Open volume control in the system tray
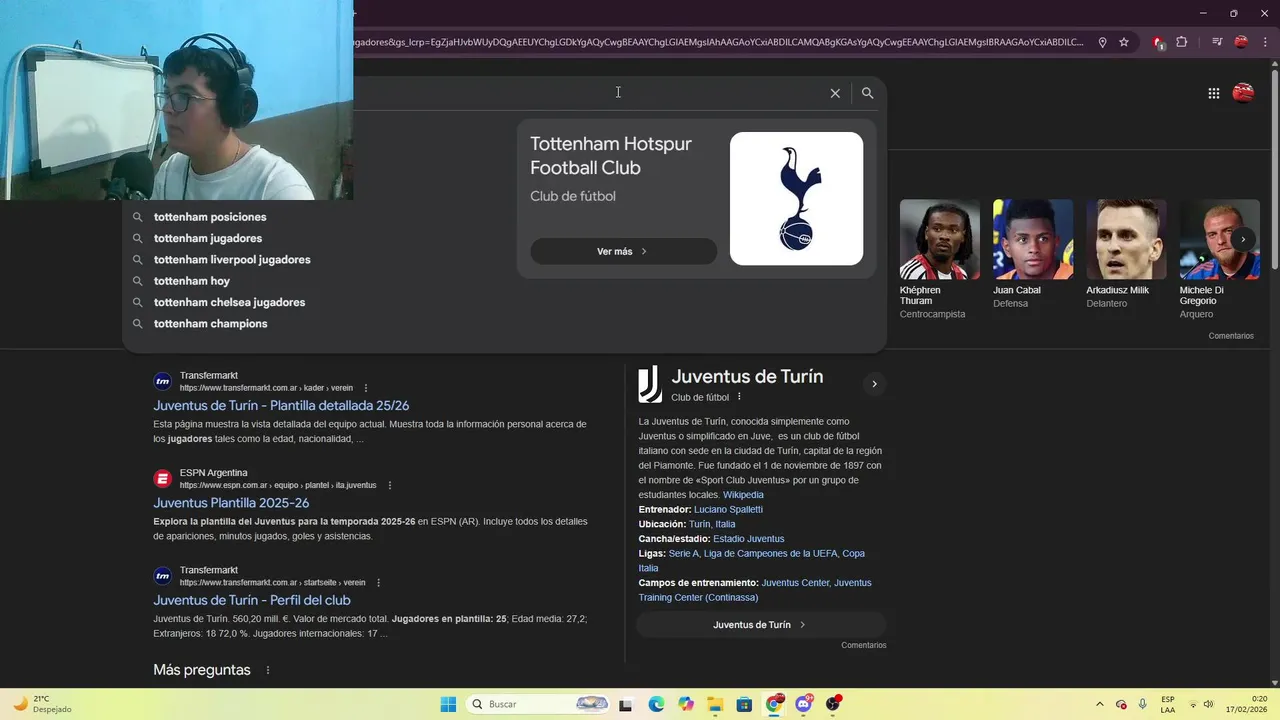Screen dimensions: 1280x720 click(1209, 704)
